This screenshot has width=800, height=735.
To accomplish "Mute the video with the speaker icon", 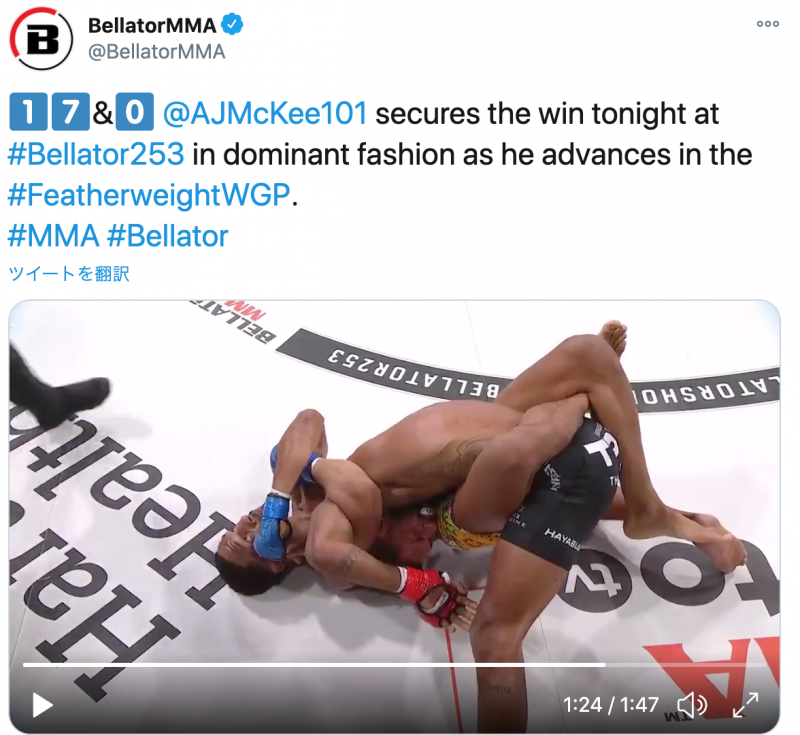I will (692, 705).
